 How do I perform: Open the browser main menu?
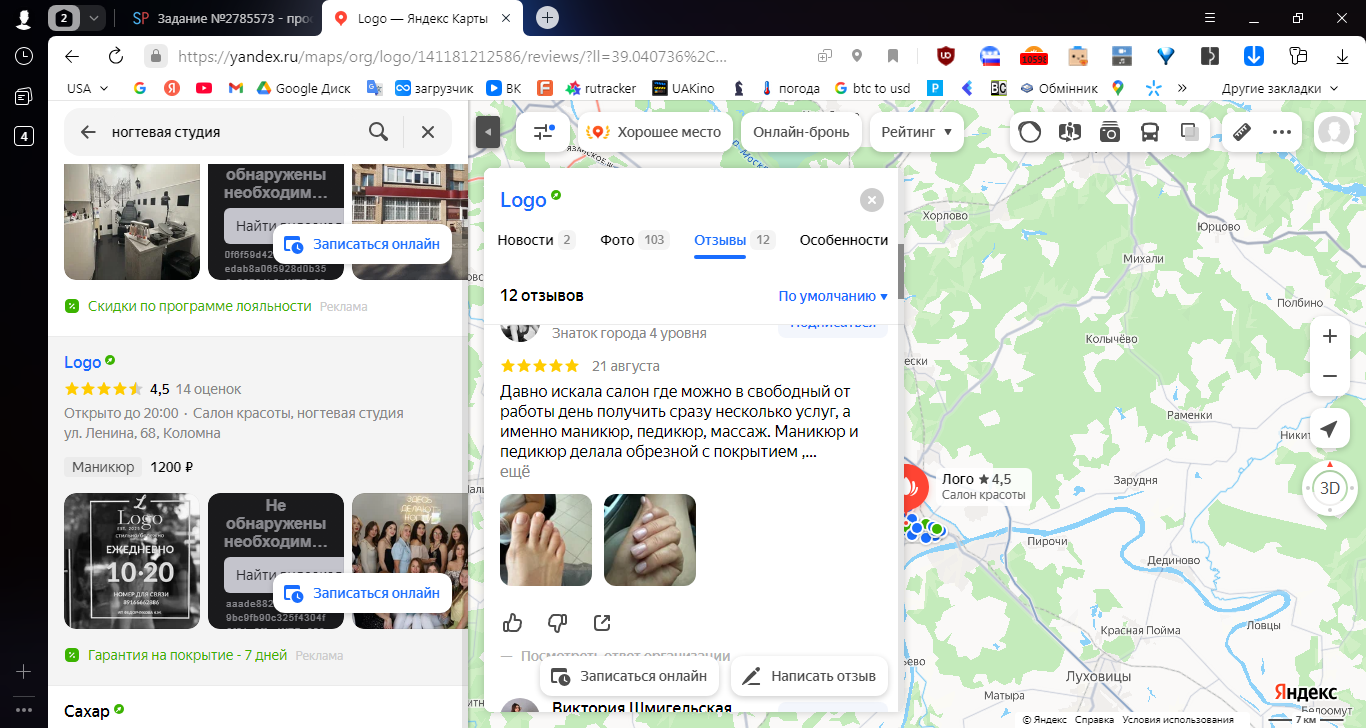pos(1212,18)
